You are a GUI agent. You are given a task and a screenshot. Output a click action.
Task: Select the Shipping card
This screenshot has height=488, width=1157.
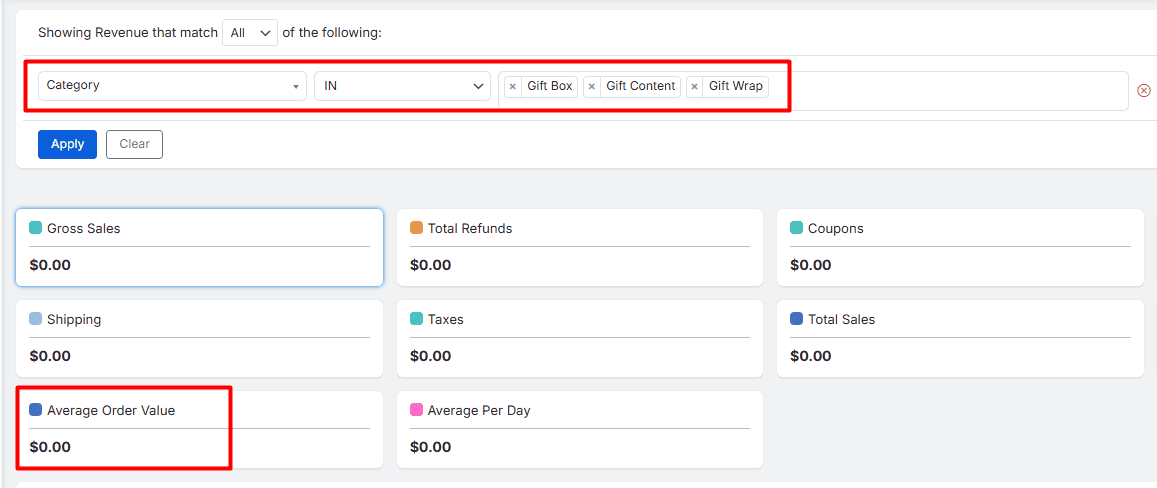tap(199, 339)
